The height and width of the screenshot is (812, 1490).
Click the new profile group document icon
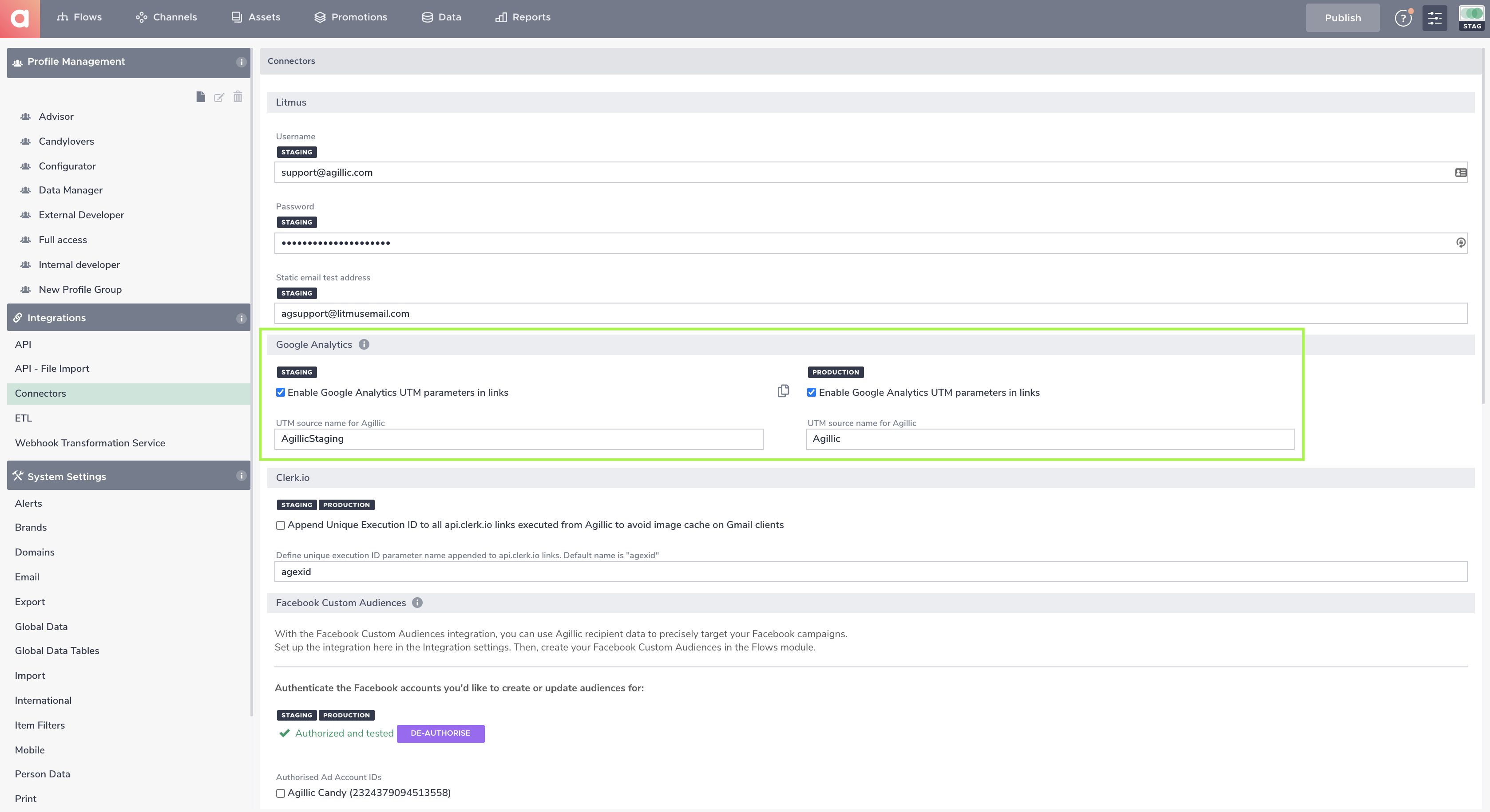(200, 97)
